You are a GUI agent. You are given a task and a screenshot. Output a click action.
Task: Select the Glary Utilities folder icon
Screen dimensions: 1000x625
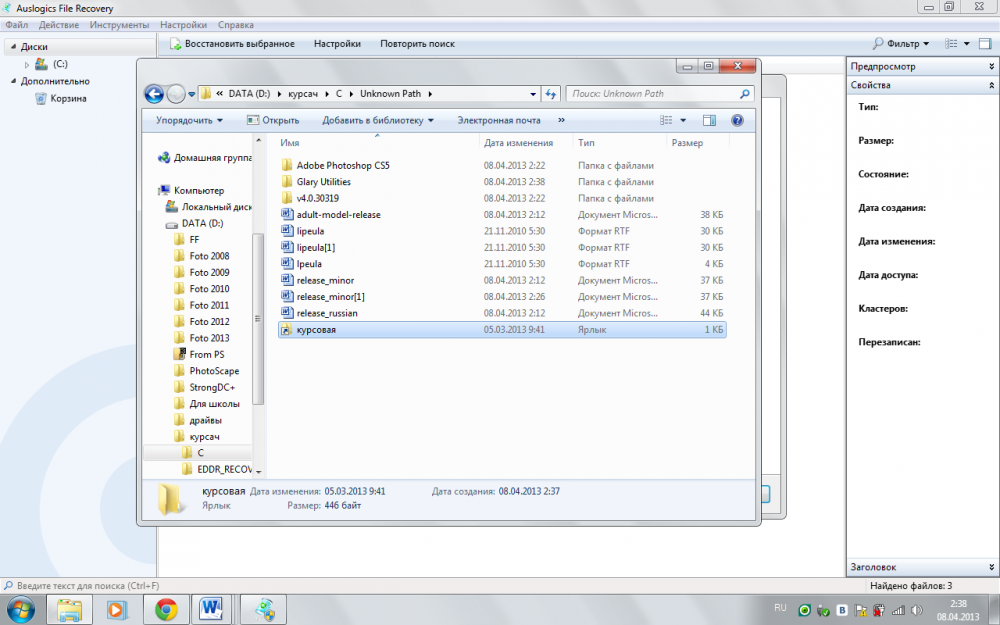pyautogui.click(x=287, y=182)
